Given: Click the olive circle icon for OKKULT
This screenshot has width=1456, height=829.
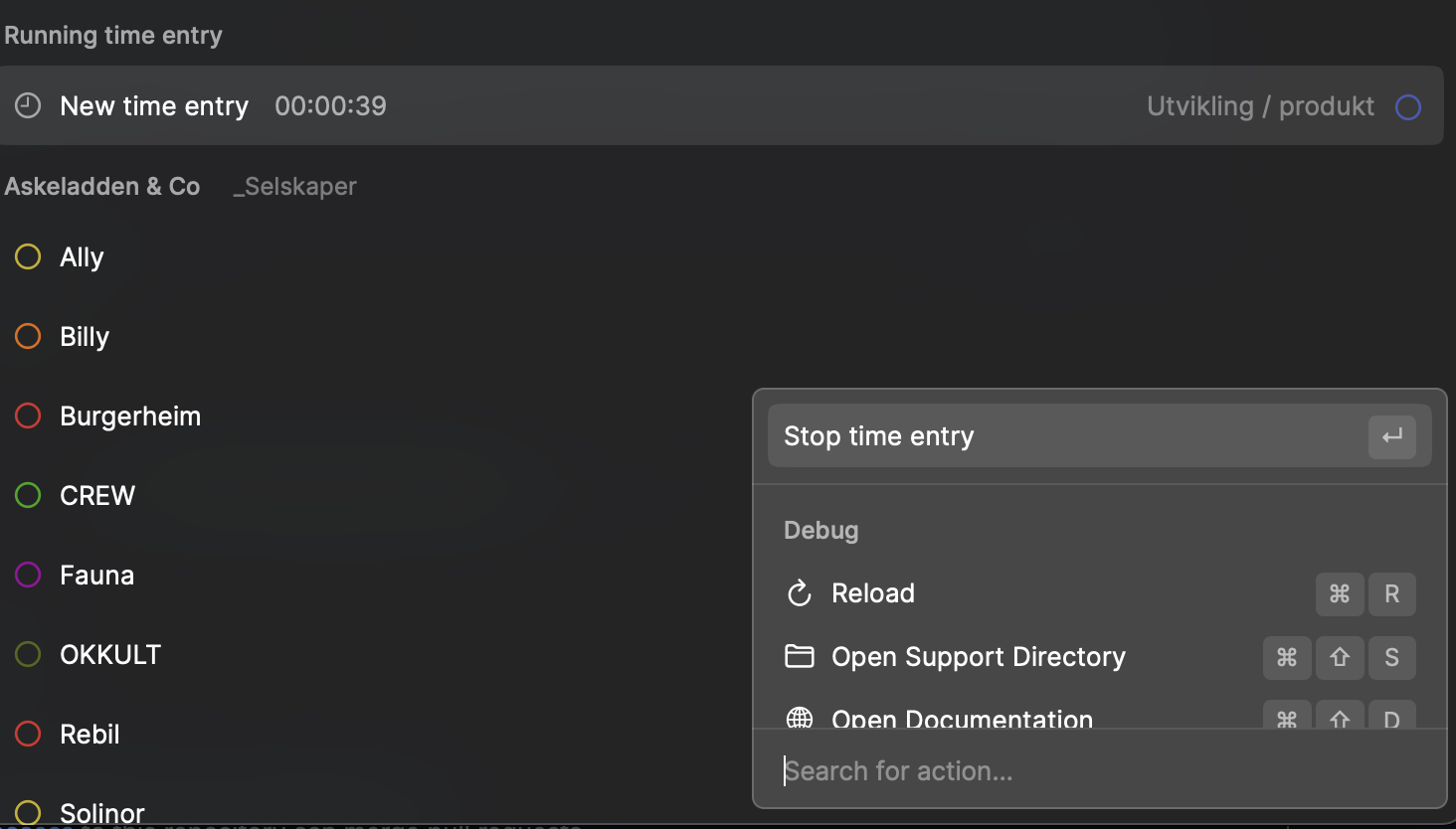Looking at the screenshot, I should [x=28, y=654].
